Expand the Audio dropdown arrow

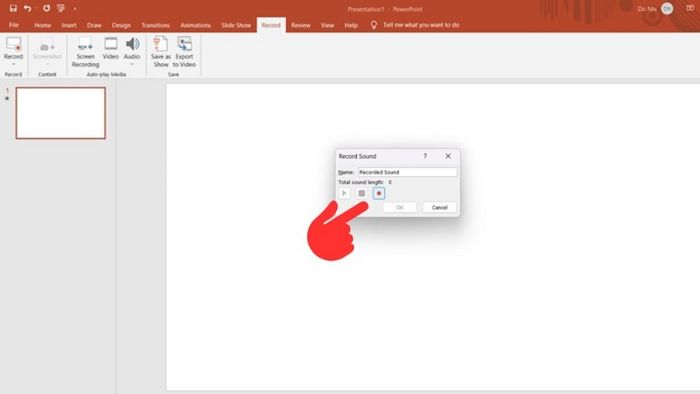pyautogui.click(x=132, y=65)
